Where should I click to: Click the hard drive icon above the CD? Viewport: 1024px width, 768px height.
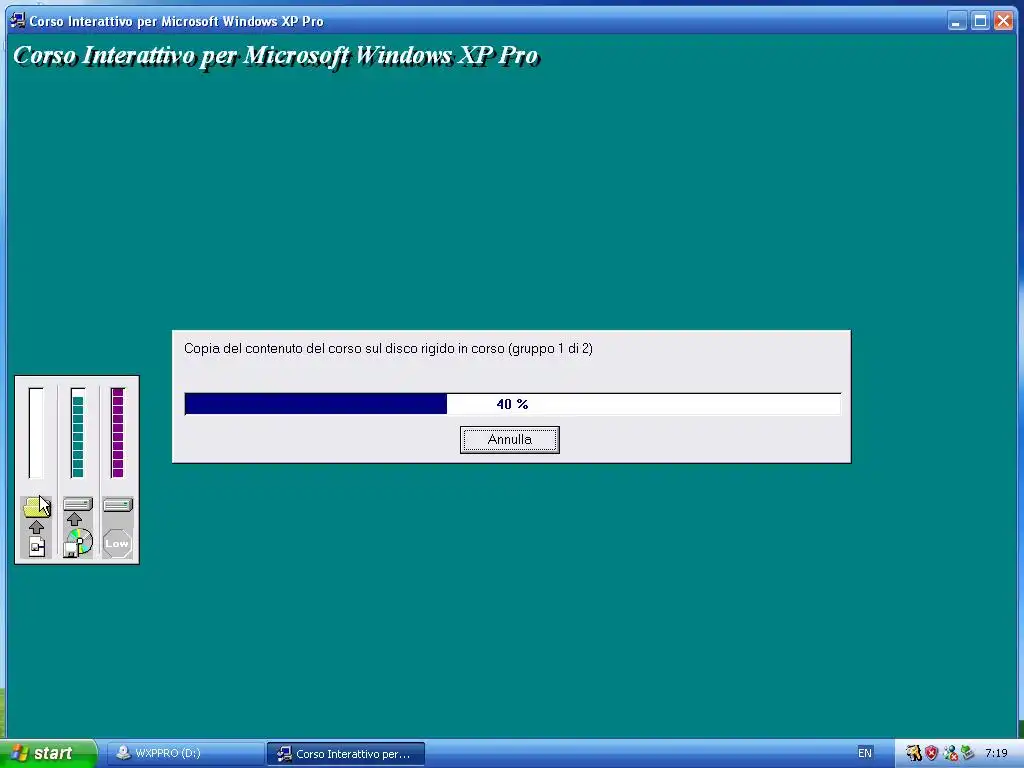(78, 504)
